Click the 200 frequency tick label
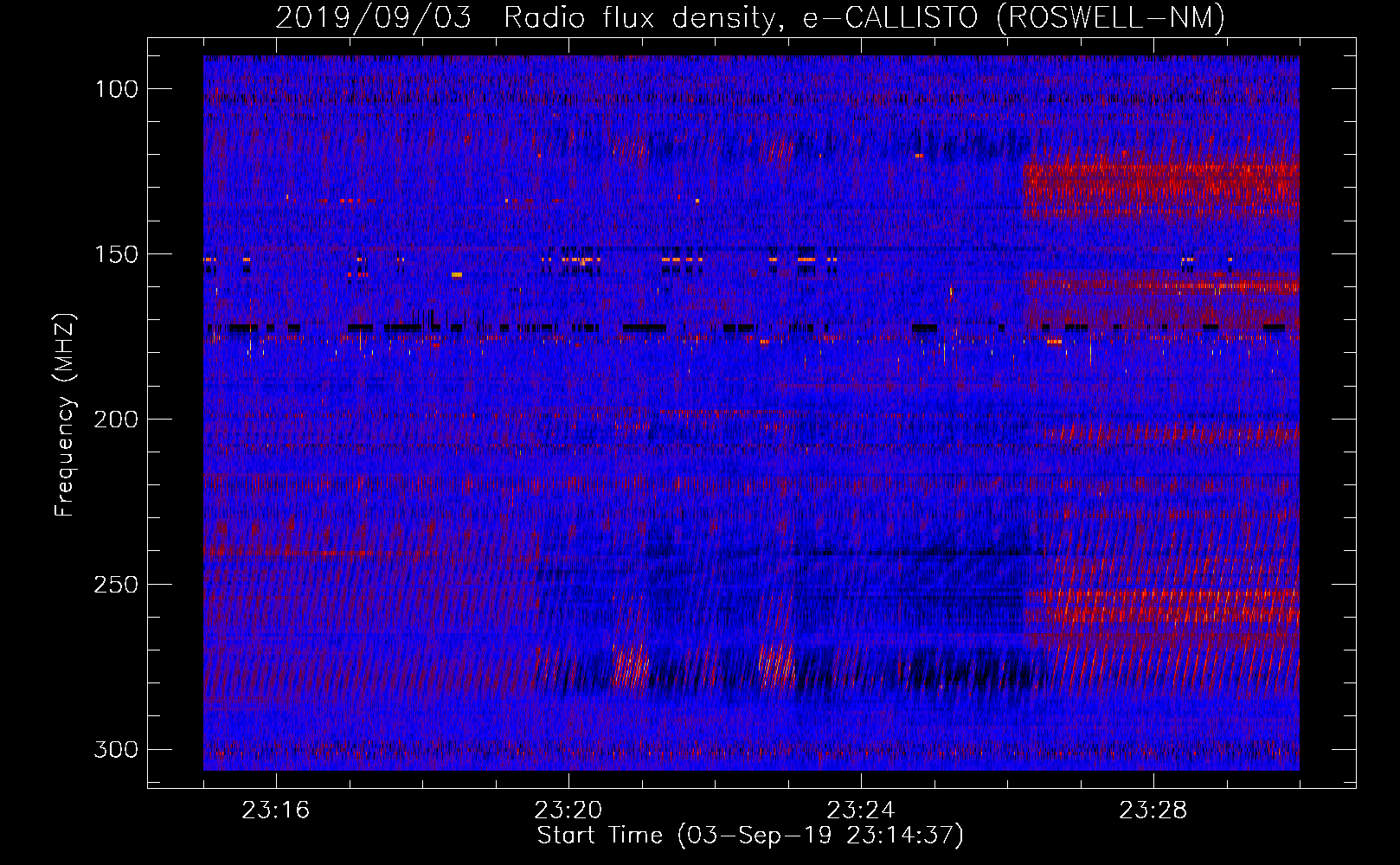This screenshot has height=865, width=1400. 116,420
